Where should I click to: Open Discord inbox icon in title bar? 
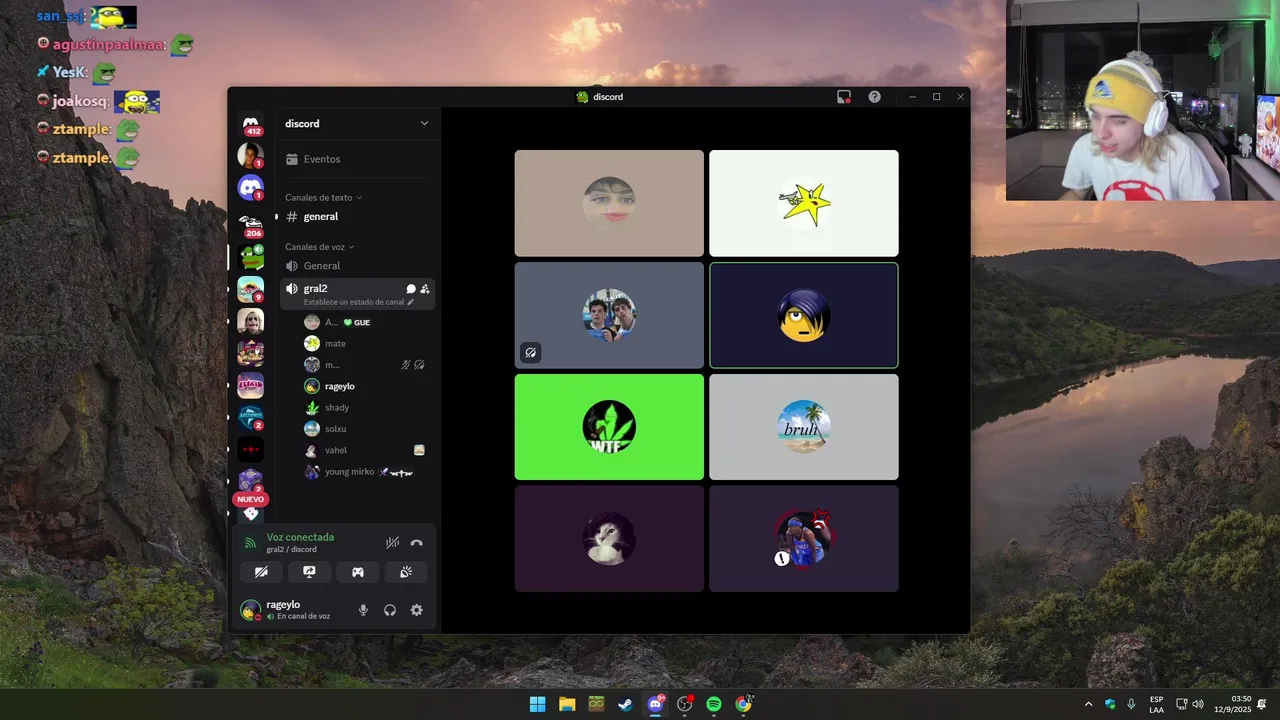point(844,97)
